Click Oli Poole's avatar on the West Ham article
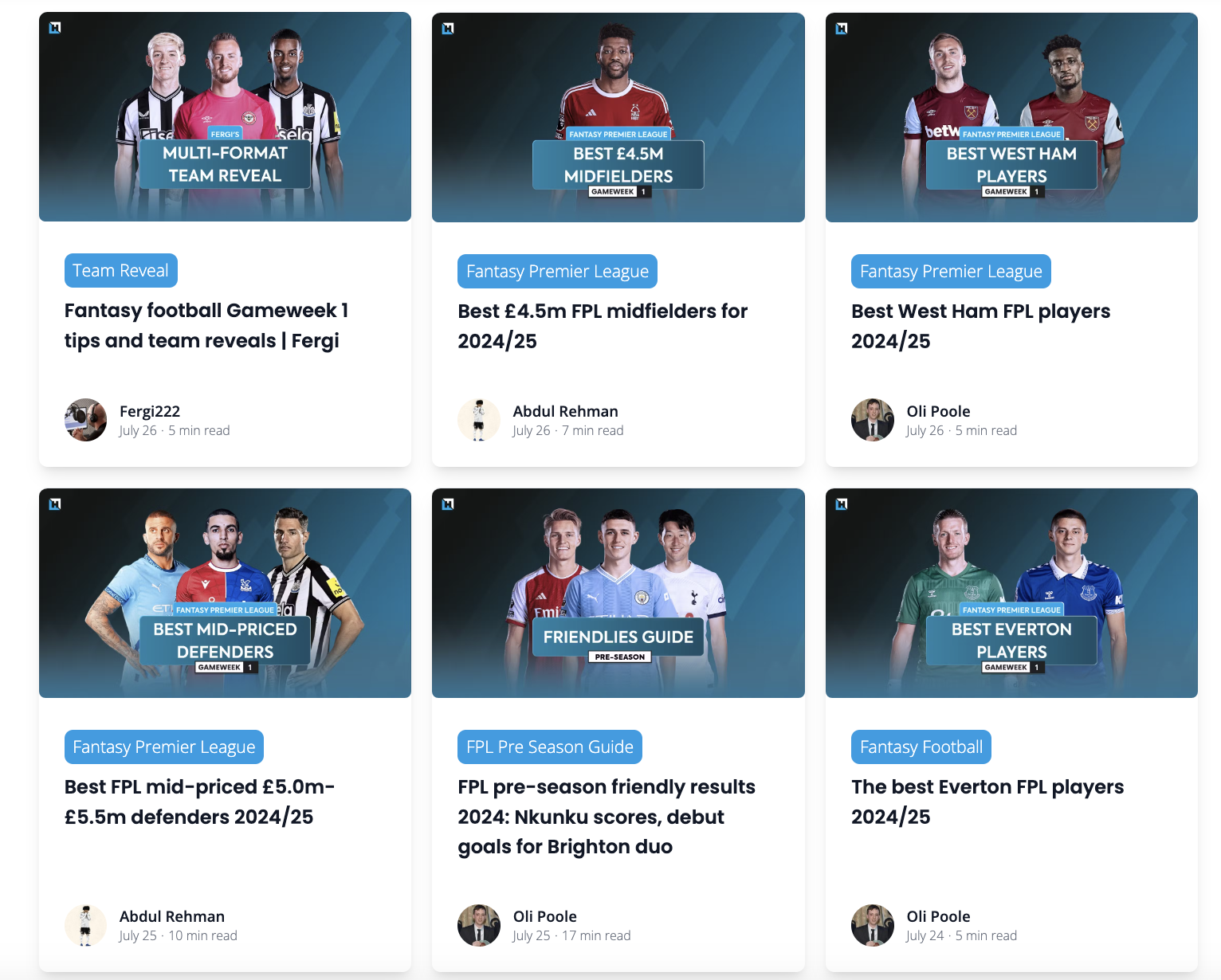 point(873,420)
